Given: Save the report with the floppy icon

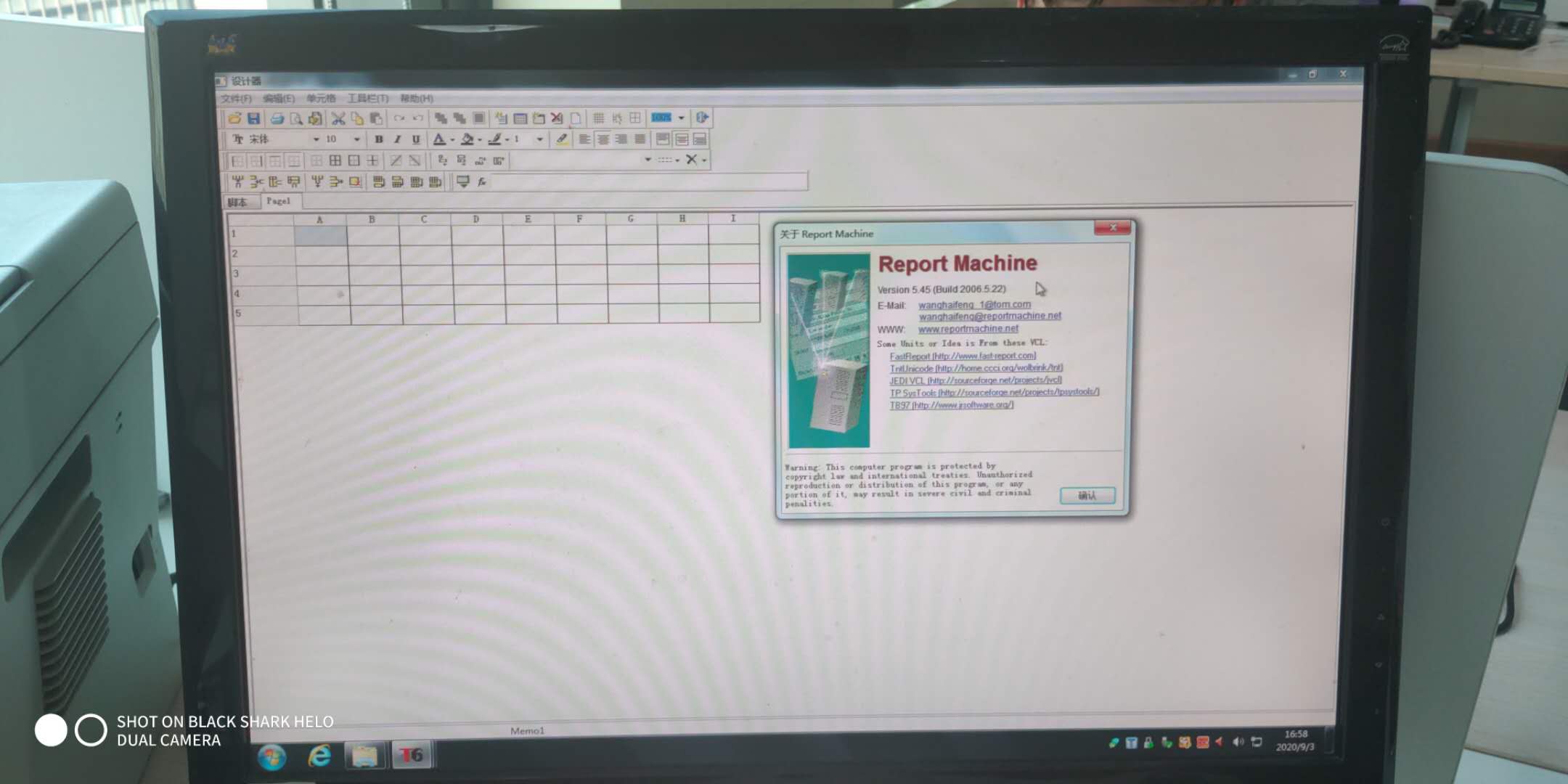Looking at the screenshot, I should [x=253, y=118].
